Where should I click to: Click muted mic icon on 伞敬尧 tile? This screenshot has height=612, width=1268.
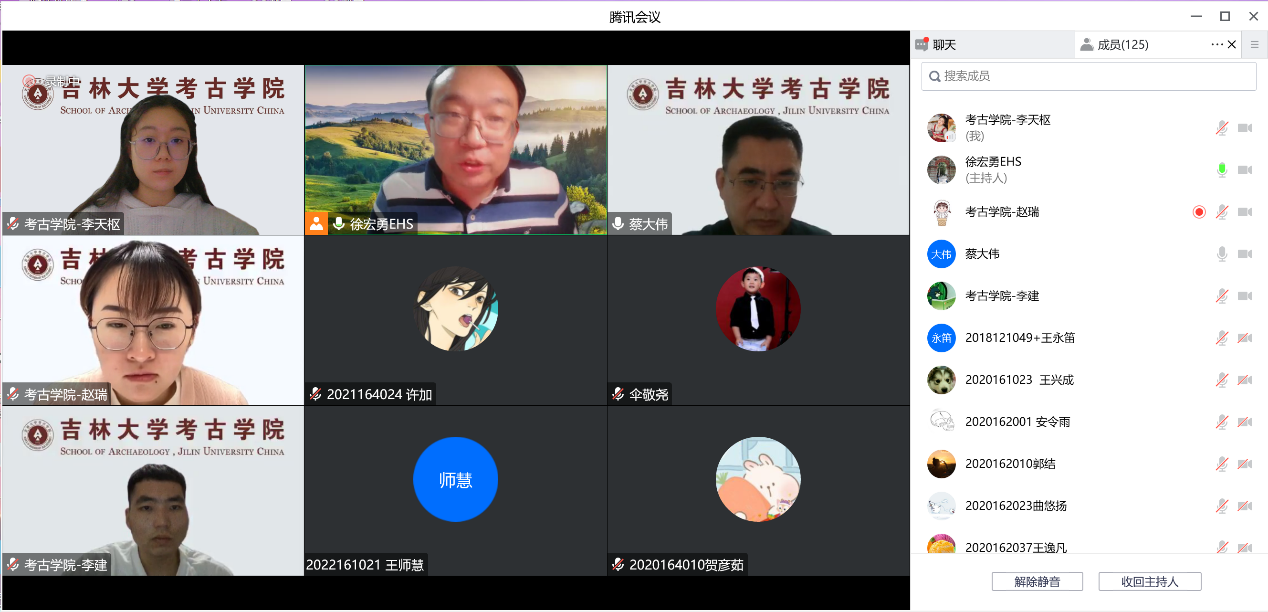pos(619,394)
